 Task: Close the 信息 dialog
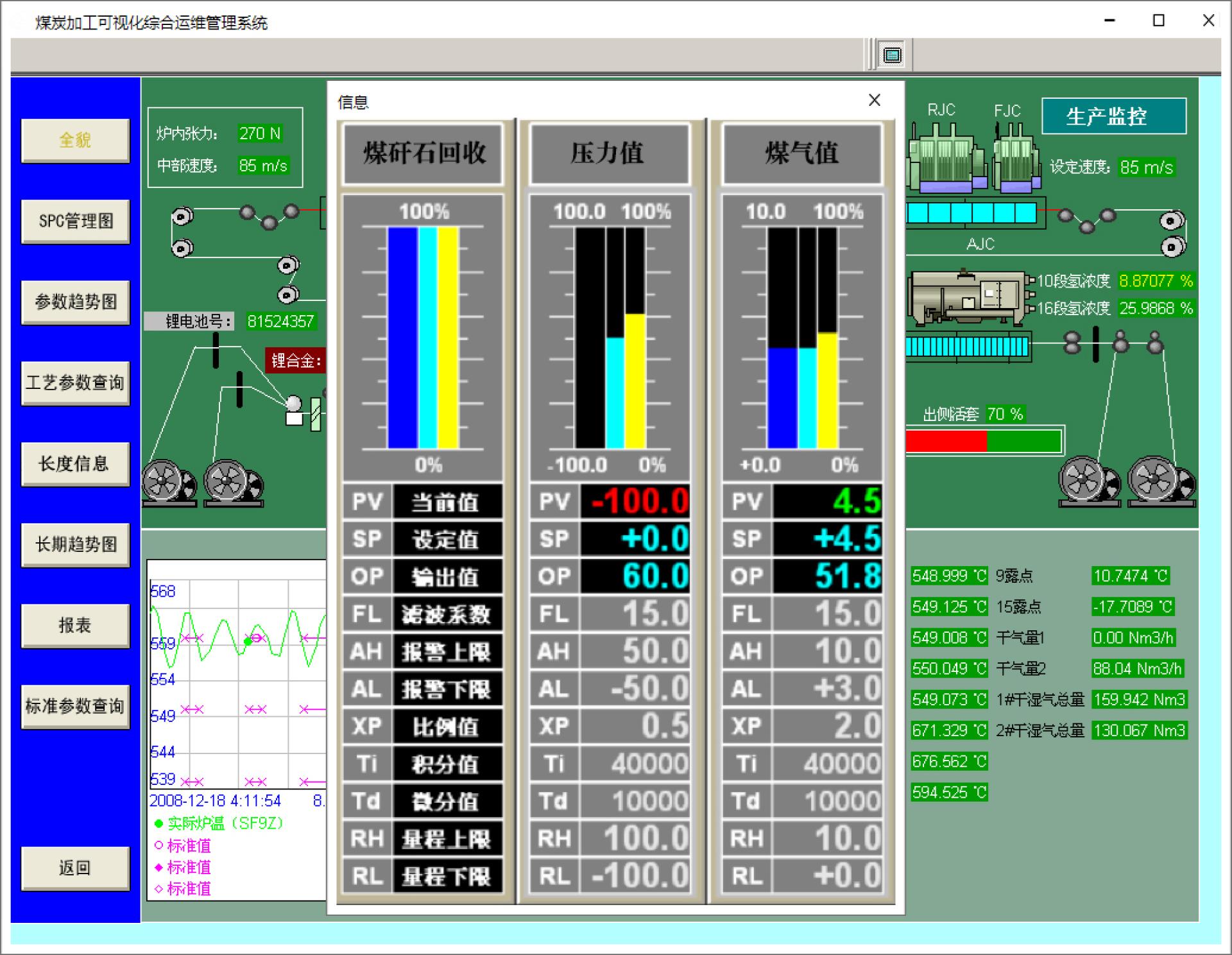pyautogui.click(x=874, y=100)
